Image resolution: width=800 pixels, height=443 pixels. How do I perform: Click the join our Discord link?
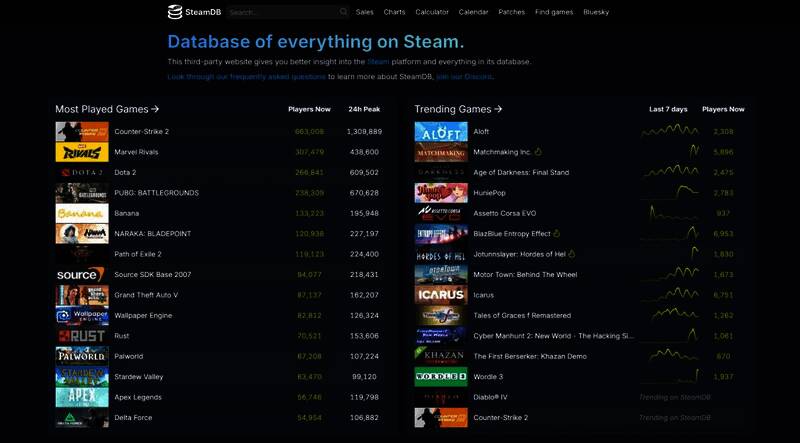click(464, 76)
